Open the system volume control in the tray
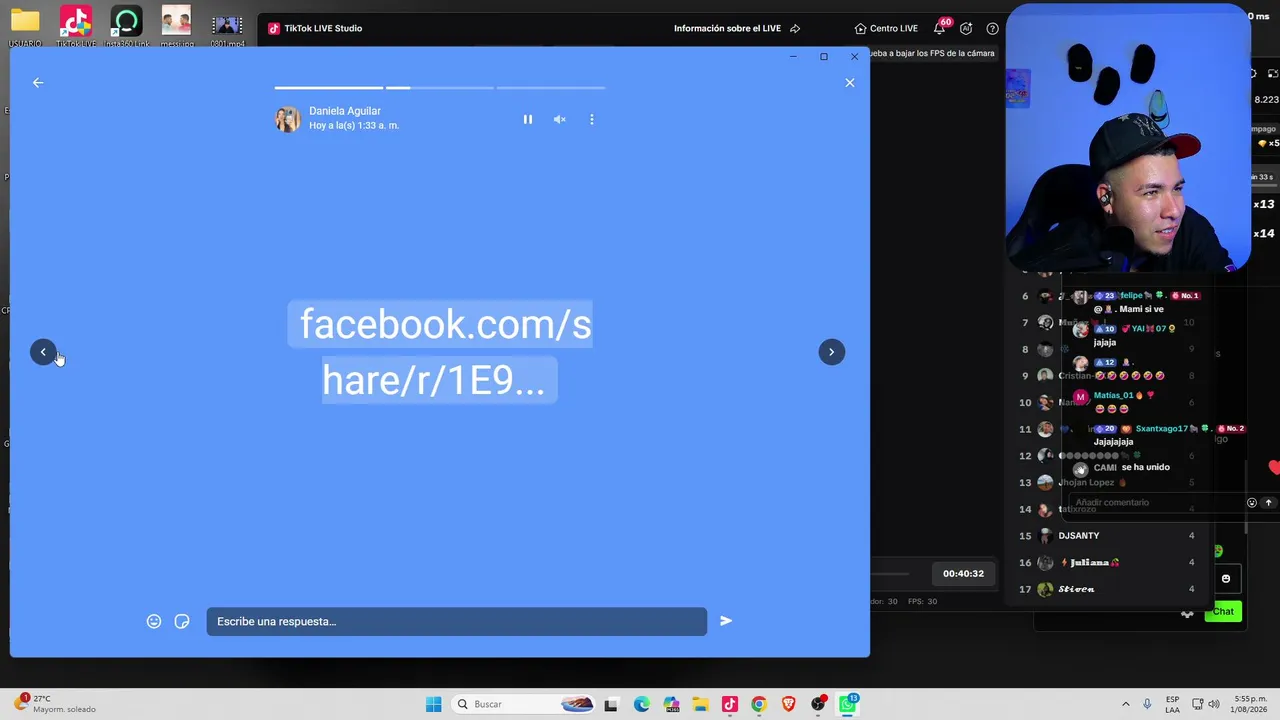This screenshot has width=1280, height=720. click(x=1216, y=704)
